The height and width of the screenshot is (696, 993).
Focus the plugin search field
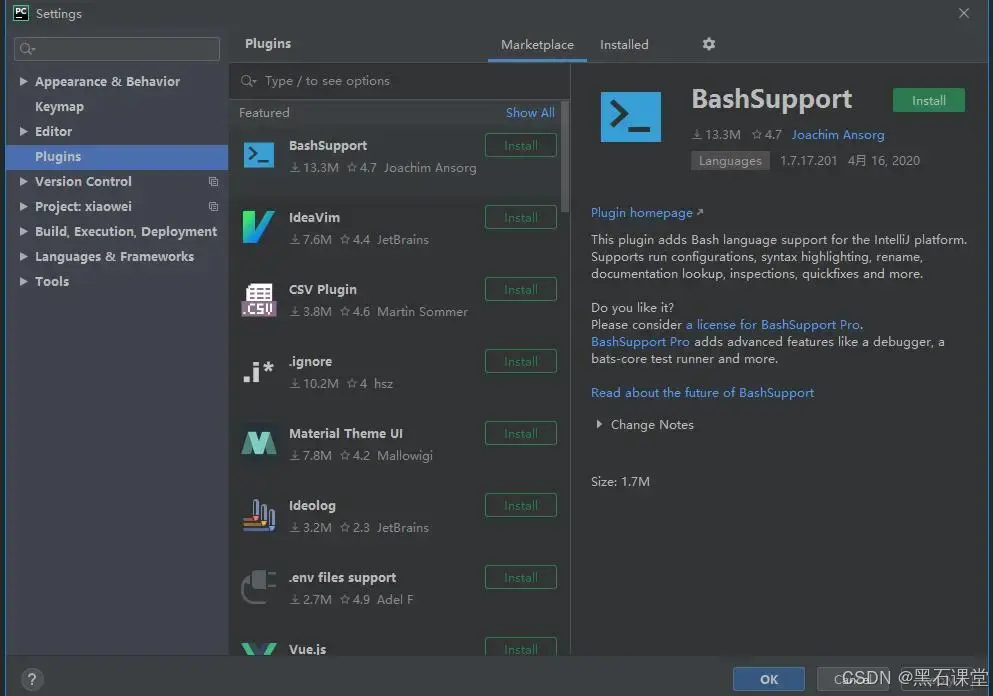click(x=399, y=81)
